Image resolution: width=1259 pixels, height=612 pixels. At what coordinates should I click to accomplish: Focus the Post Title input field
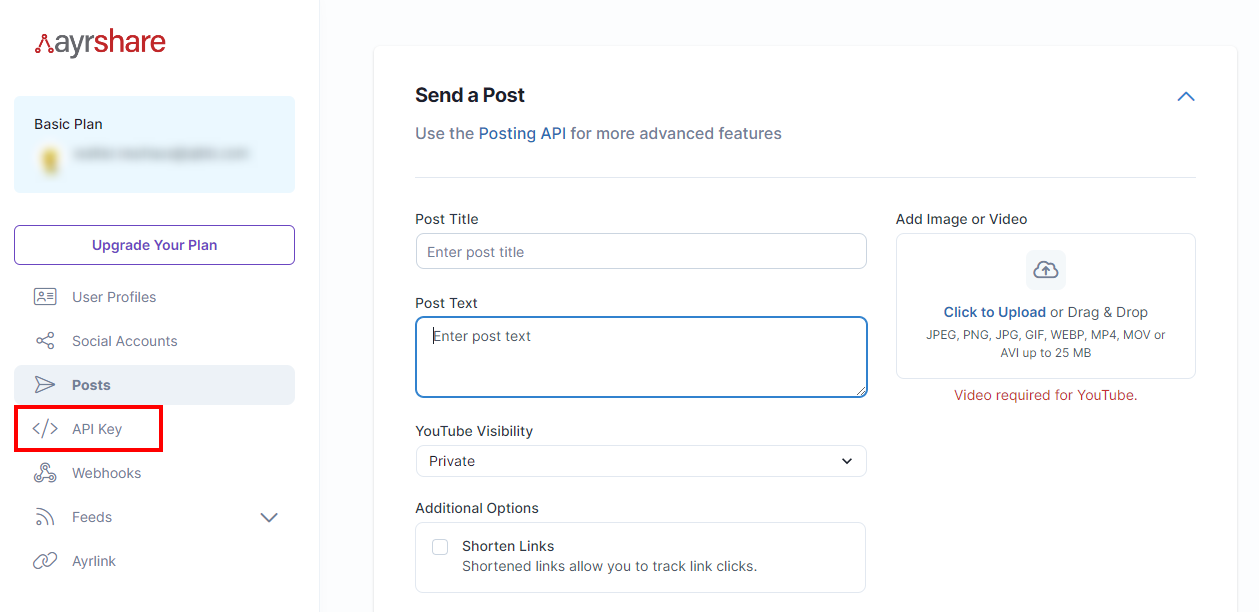pos(640,252)
